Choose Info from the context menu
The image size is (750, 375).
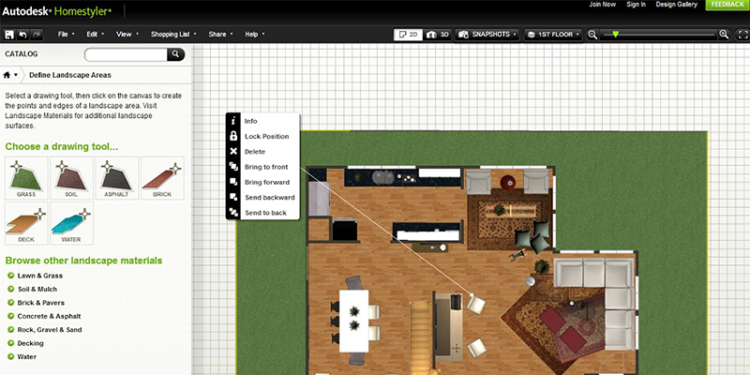pos(251,121)
